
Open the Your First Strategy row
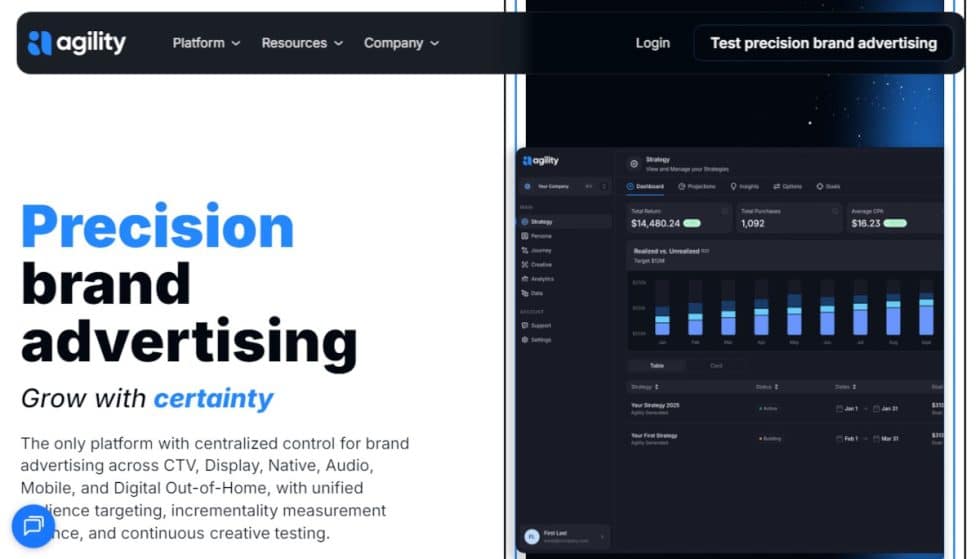pos(784,438)
